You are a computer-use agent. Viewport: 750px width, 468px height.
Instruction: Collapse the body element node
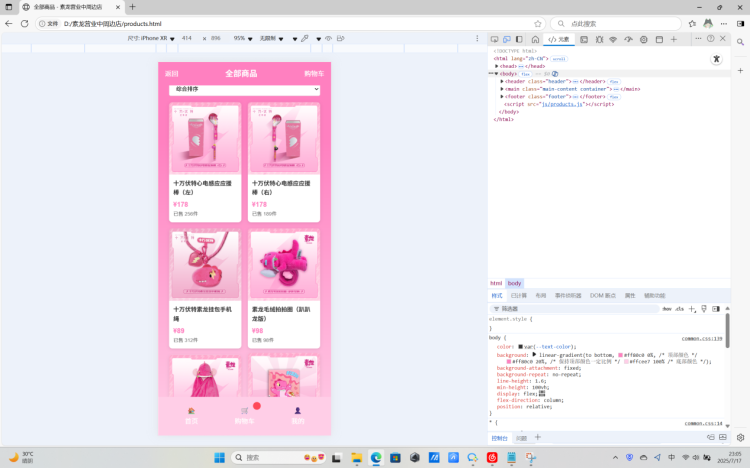[x=496, y=74]
